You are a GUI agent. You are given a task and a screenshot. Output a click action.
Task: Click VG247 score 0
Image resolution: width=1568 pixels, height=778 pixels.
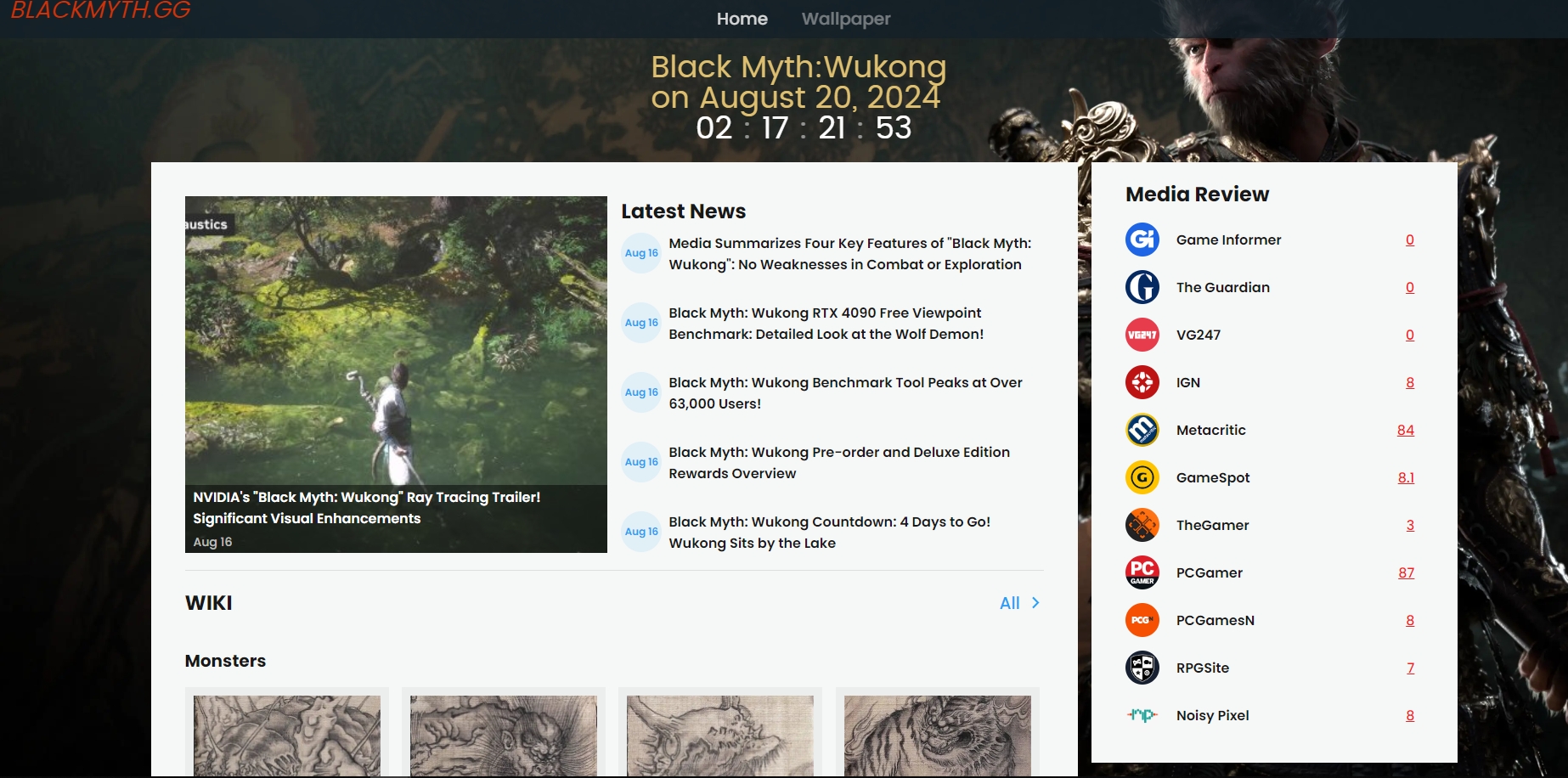(x=1410, y=335)
